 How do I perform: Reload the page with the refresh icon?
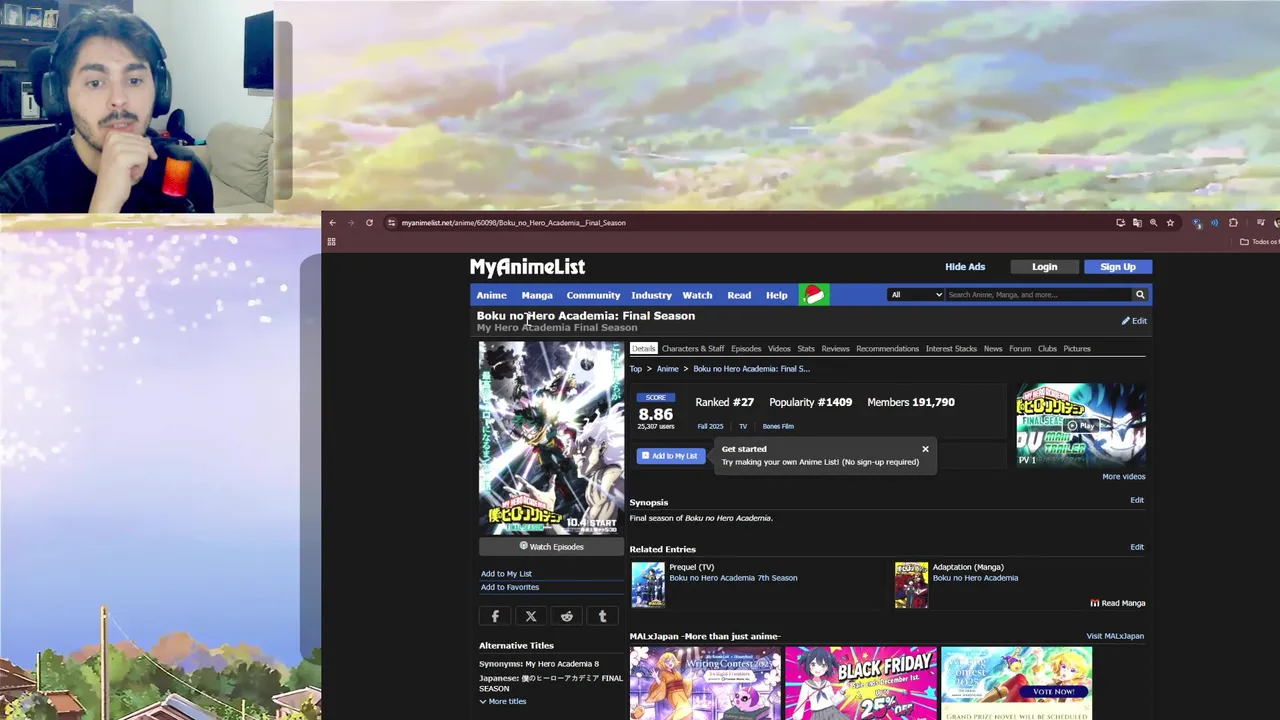pos(369,223)
